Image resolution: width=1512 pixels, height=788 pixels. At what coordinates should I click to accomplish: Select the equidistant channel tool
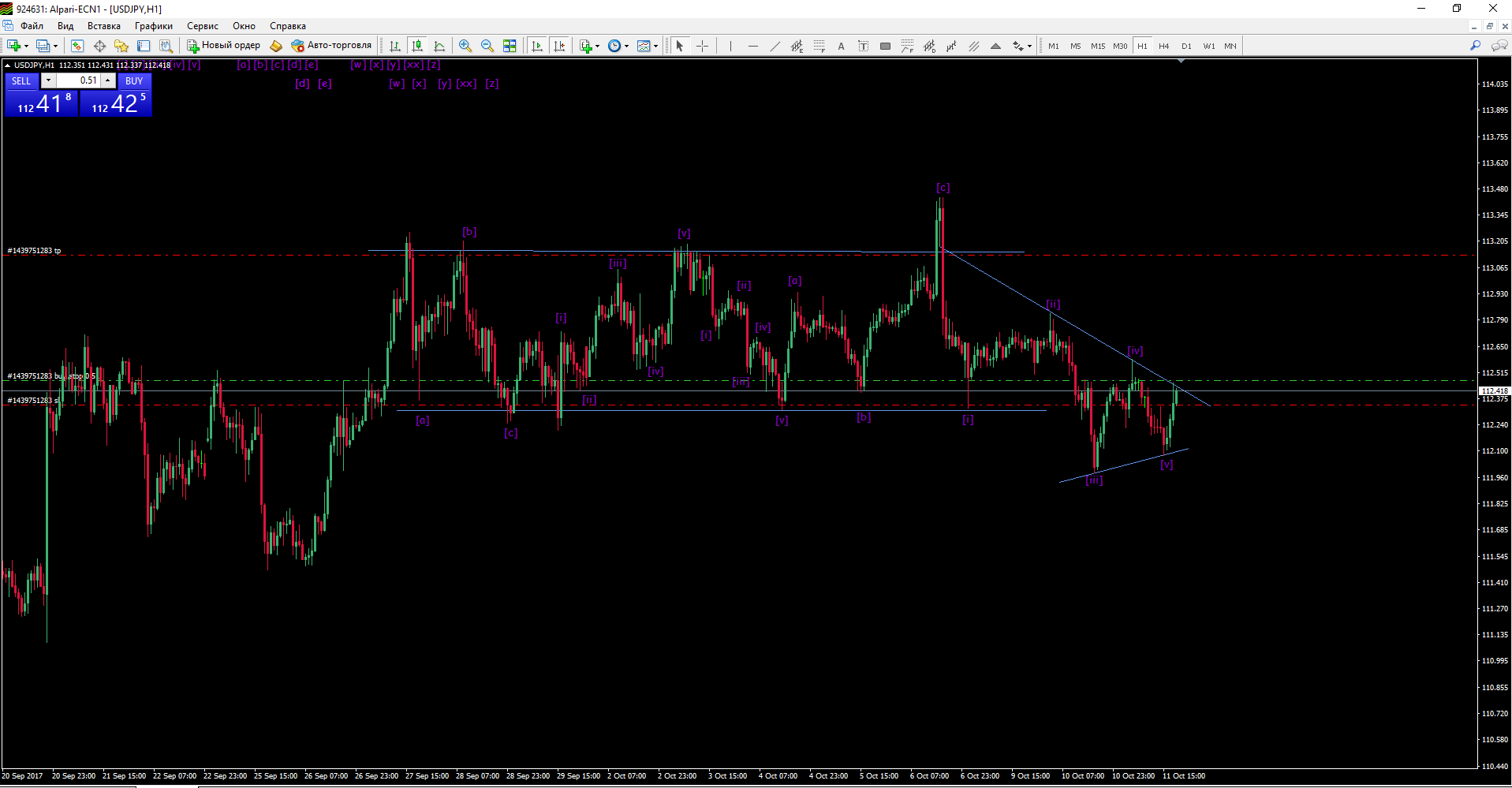[797, 46]
